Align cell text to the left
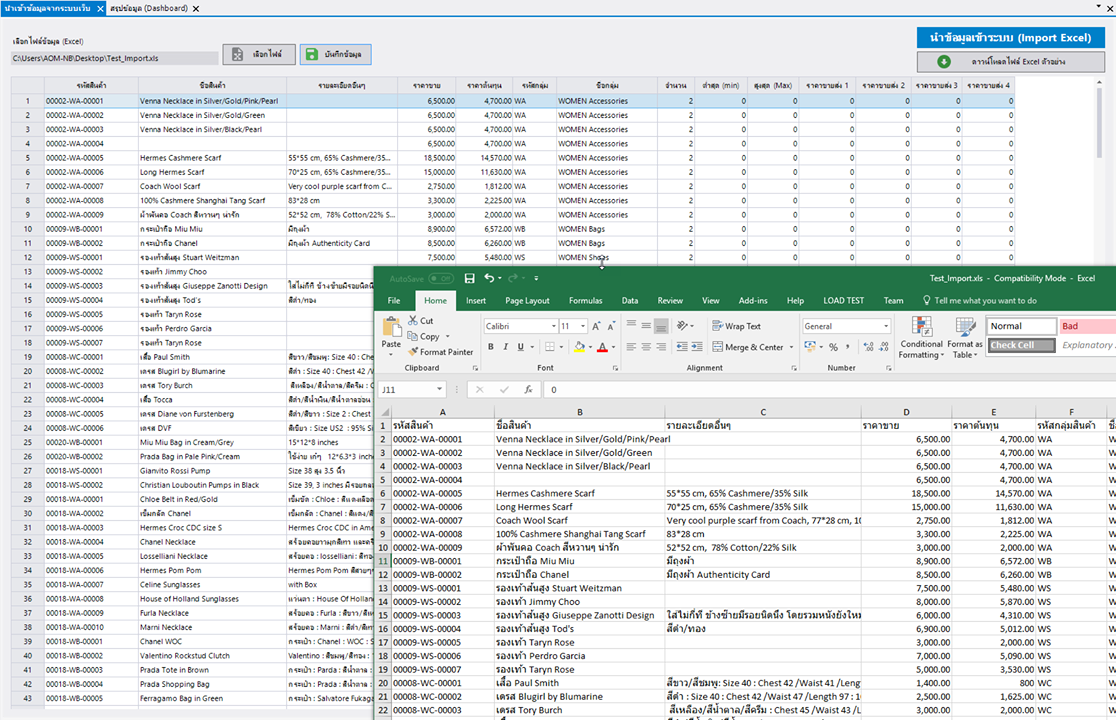Screen dimensions: 1116x720 631,347
